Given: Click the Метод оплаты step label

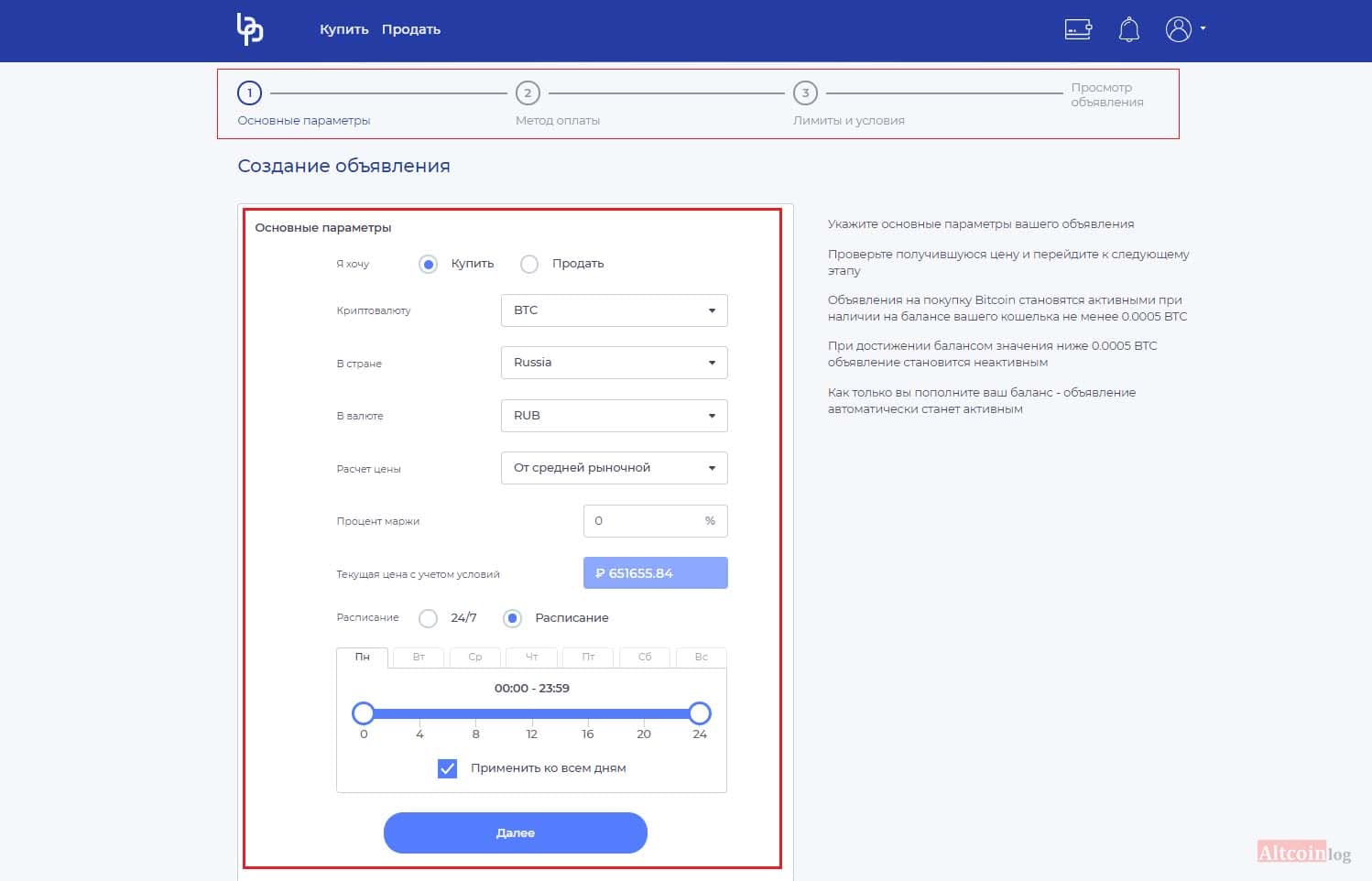Looking at the screenshot, I should tap(558, 120).
